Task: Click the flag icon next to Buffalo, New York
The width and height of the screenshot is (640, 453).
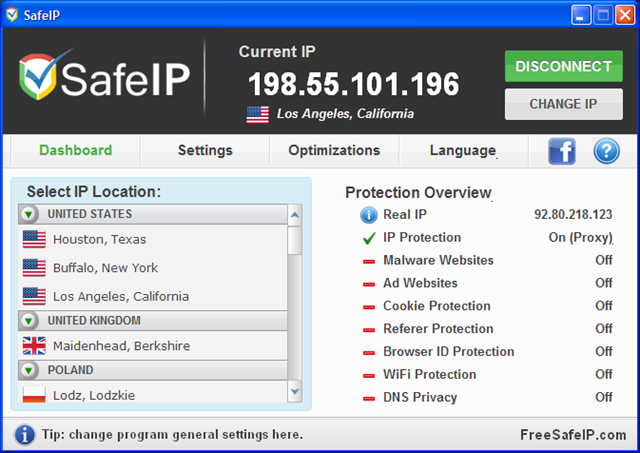Action: pyautogui.click(x=34, y=268)
